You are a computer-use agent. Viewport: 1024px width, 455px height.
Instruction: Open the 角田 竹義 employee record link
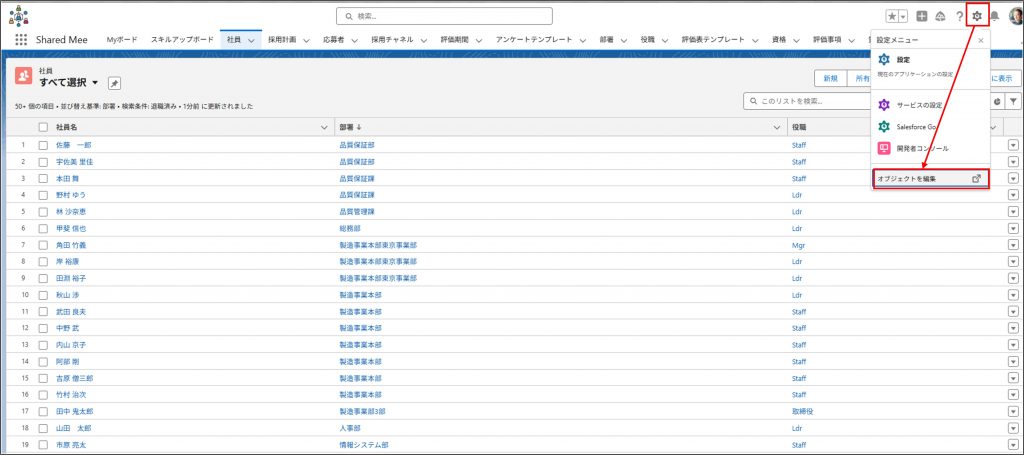pyautogui.click(x=71, y=245)
